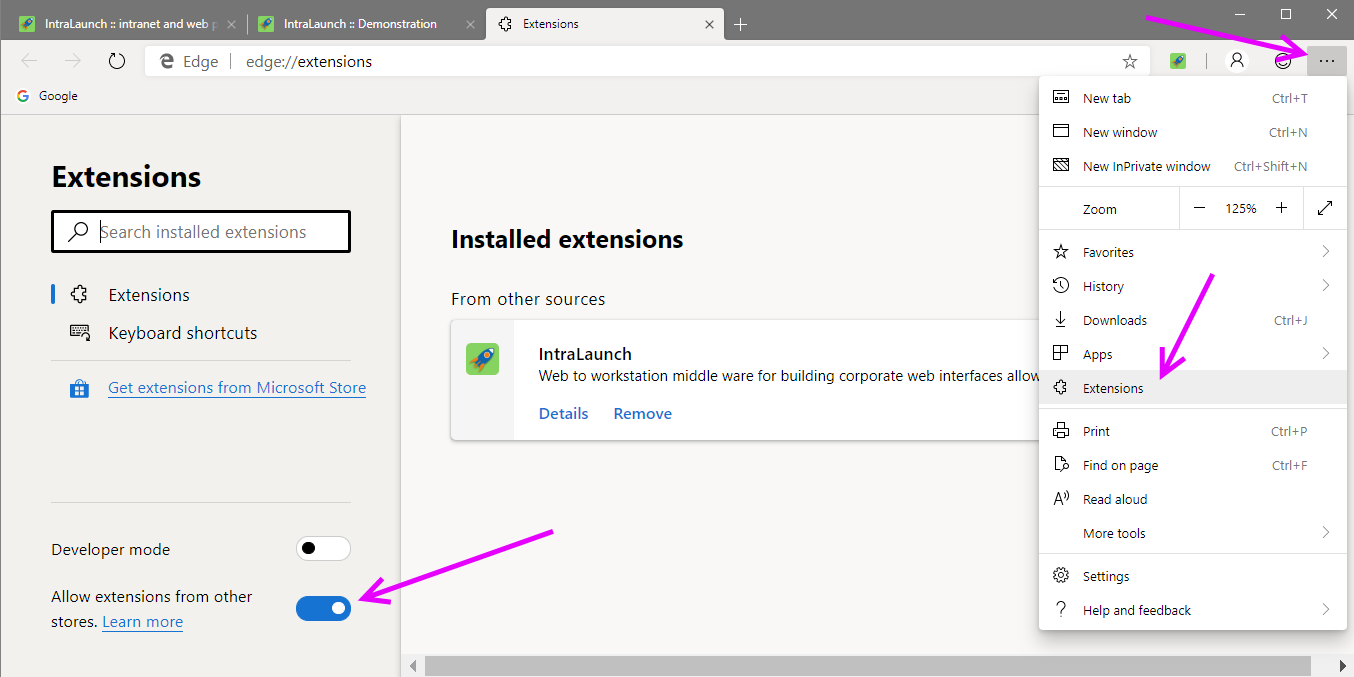The image size is (1354, 677).
Task: Open the Settings and more ellipsis menu
Action: [x=1326, y=61]
